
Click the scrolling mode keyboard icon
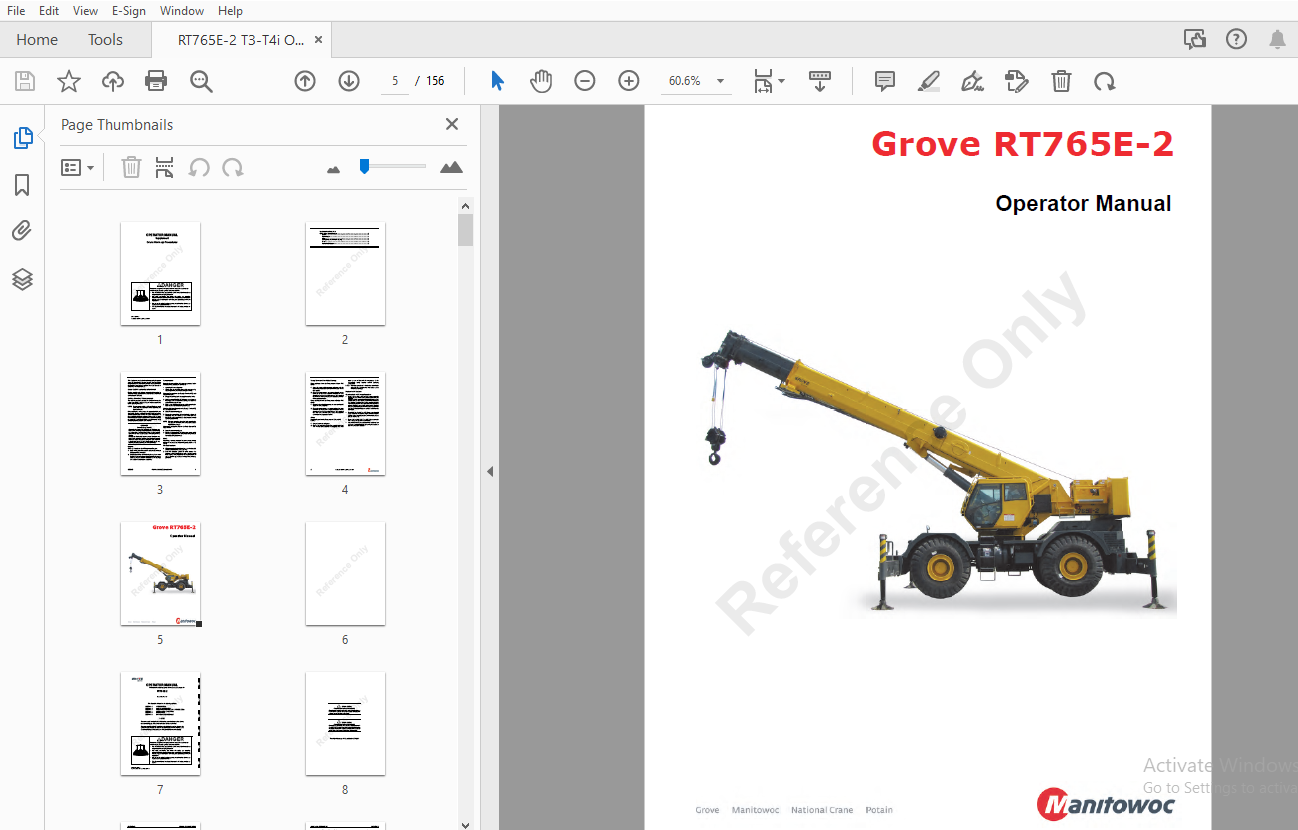(x=820, y=81)
